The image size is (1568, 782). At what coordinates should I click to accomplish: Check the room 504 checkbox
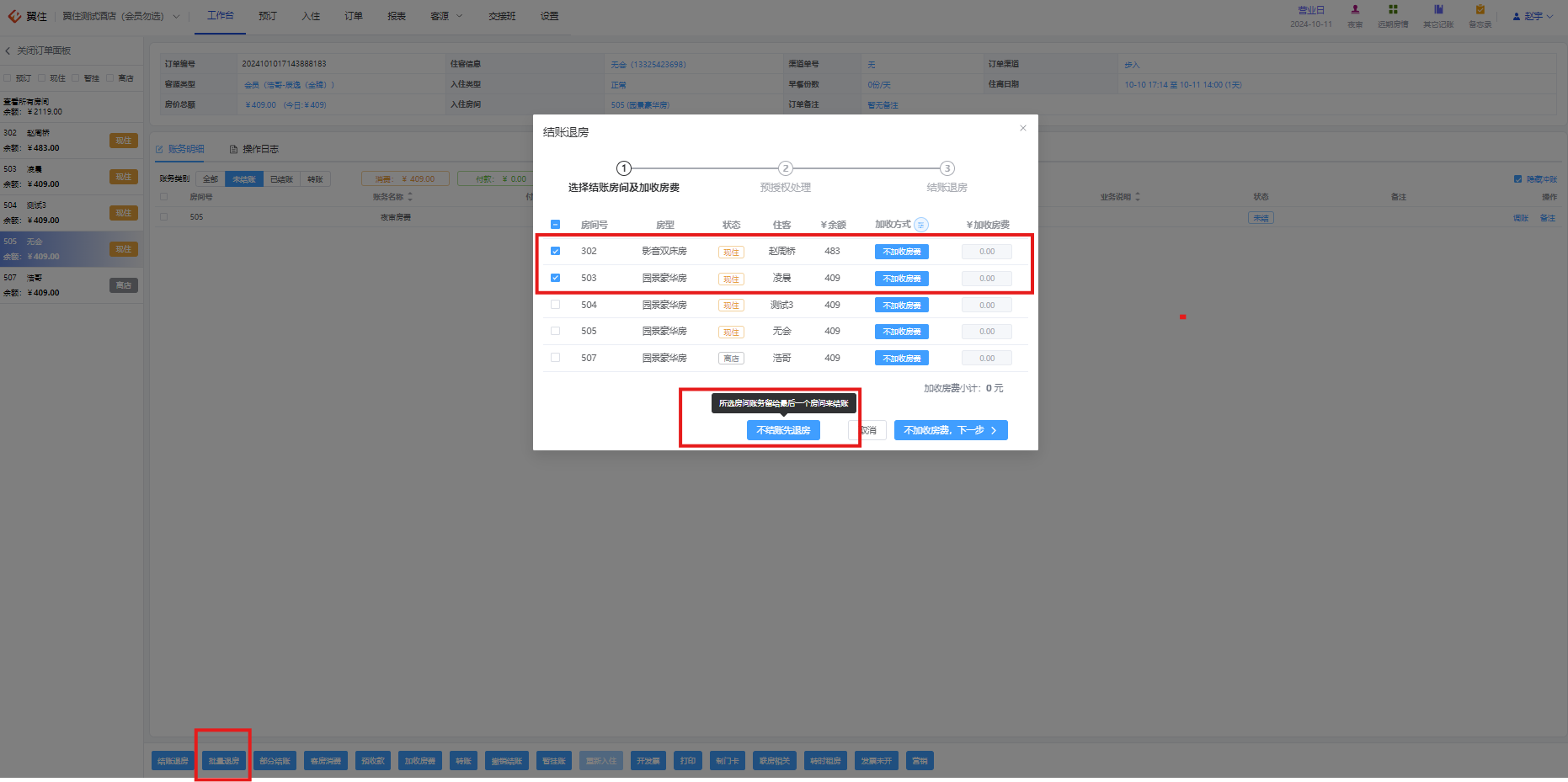(x=555, y=305)
